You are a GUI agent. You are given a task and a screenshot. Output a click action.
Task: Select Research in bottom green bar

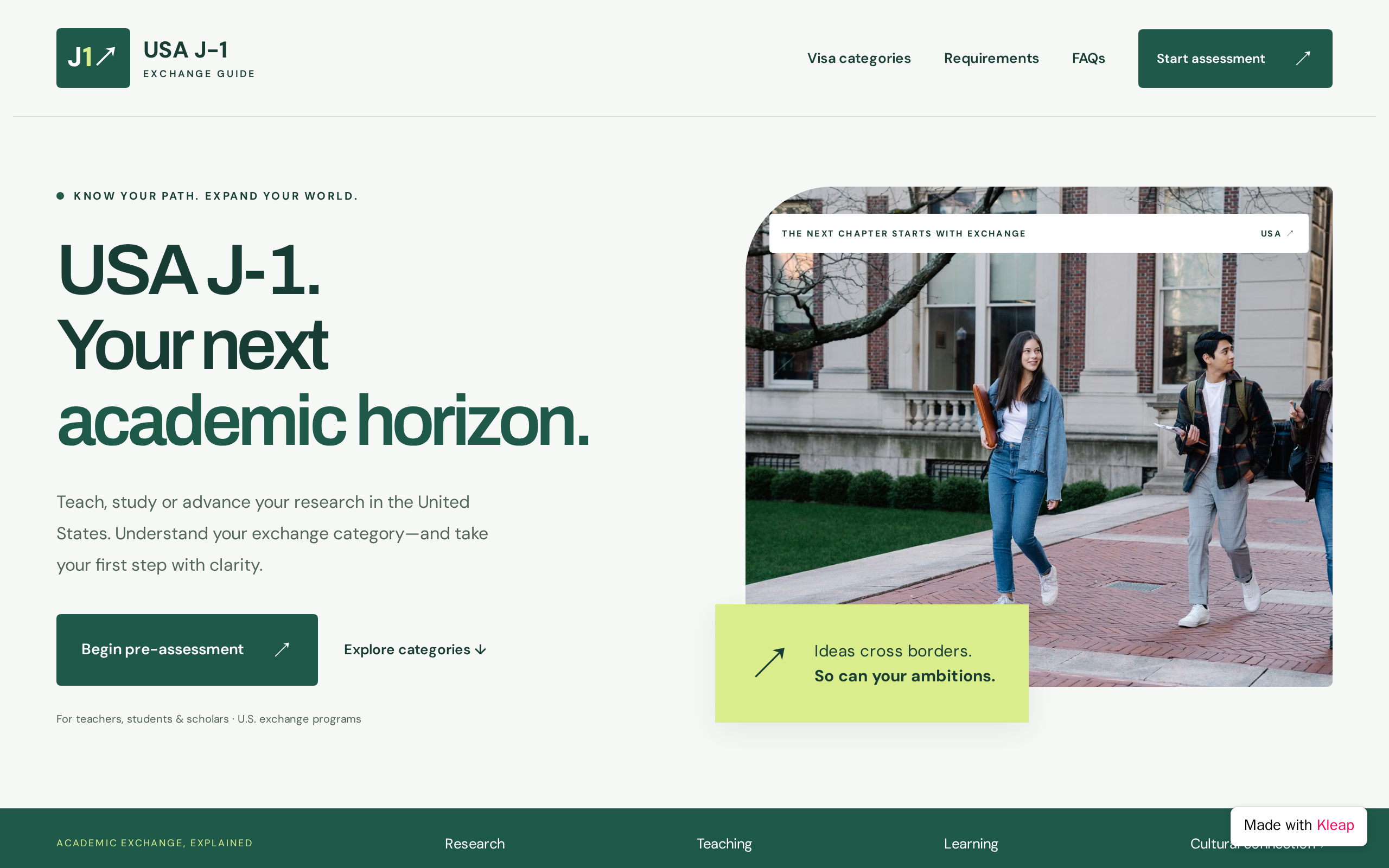(x=475, y=843)
